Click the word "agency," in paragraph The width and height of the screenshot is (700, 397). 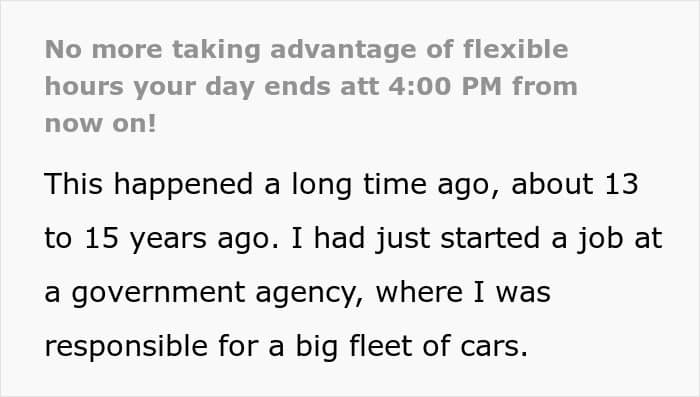[309, 294]
